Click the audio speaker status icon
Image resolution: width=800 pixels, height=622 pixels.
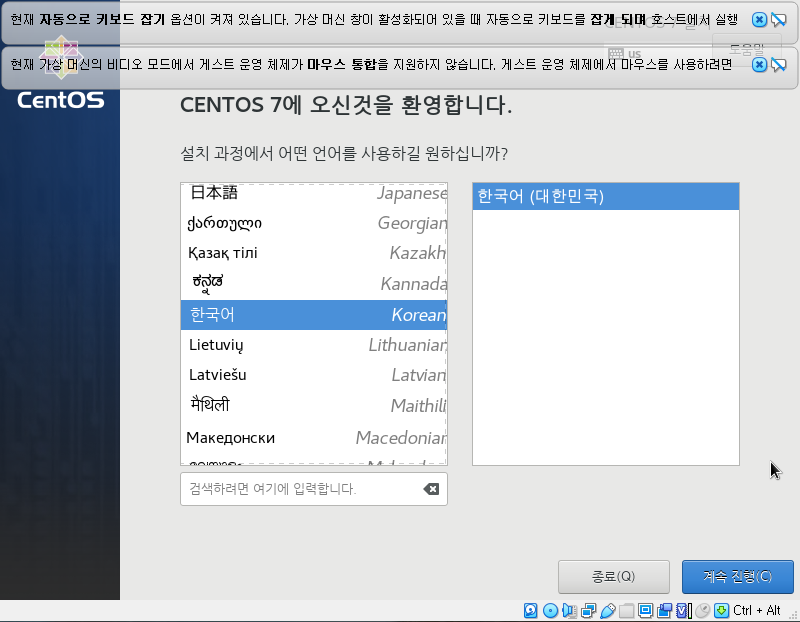tap(569, 610)
